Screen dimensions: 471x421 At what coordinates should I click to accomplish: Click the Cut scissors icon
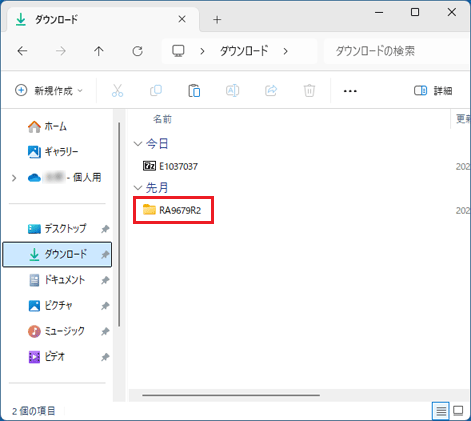[117, 91]
